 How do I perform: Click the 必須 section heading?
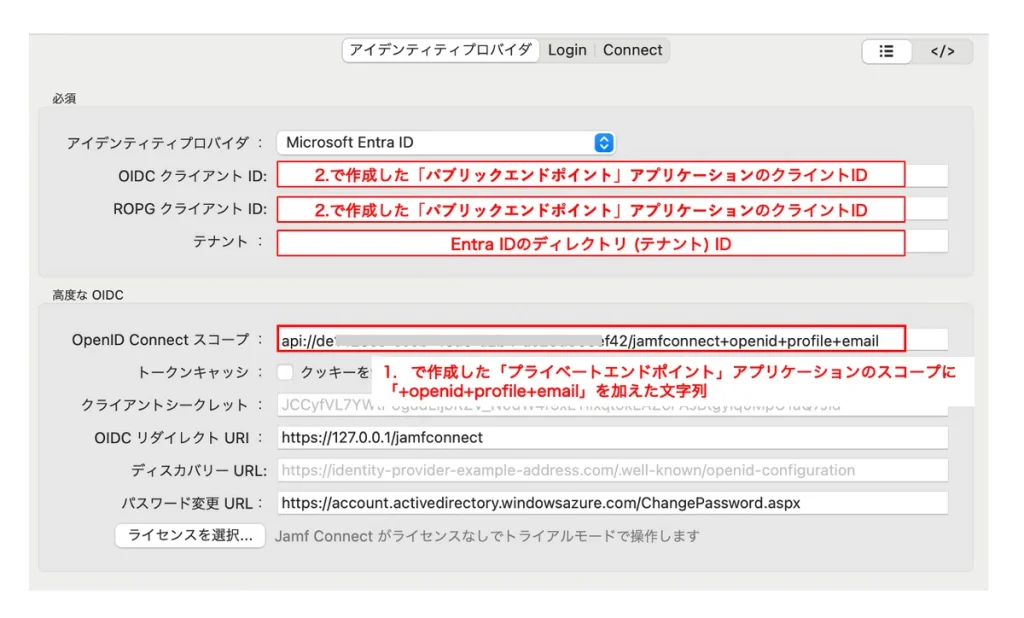65,99
